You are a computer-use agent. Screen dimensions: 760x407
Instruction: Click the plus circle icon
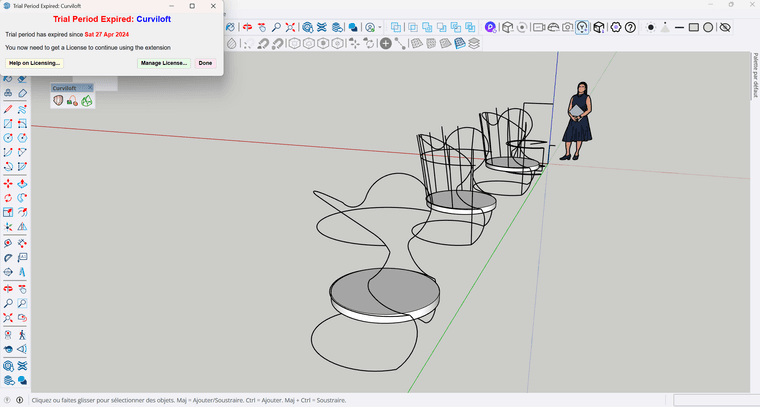coord(385,44)
